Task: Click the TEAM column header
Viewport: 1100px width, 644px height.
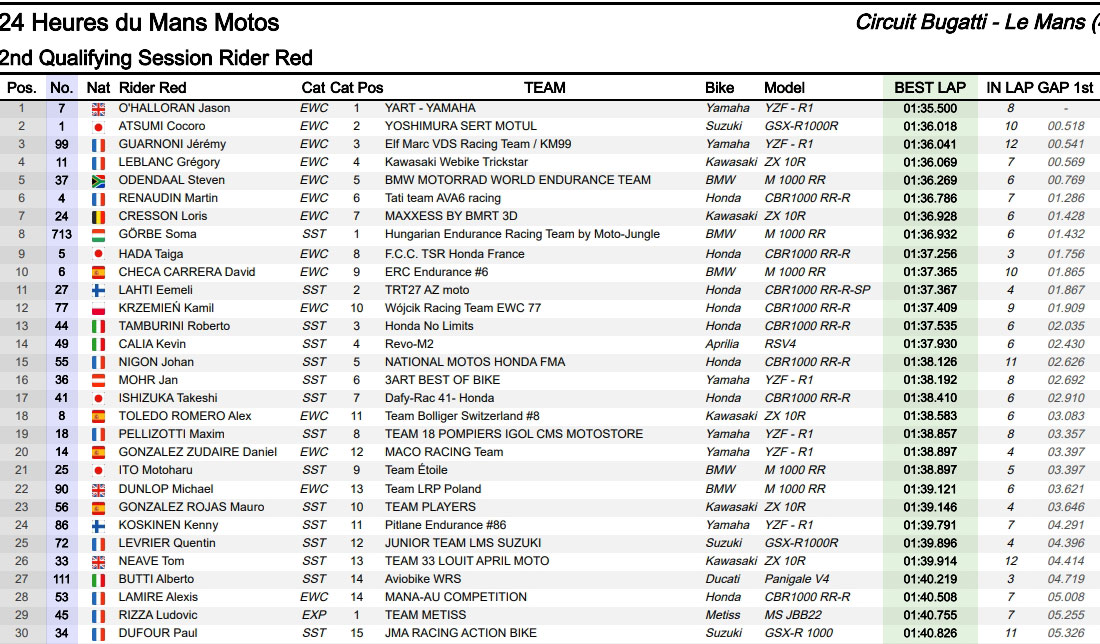Action: coord(544,88)
